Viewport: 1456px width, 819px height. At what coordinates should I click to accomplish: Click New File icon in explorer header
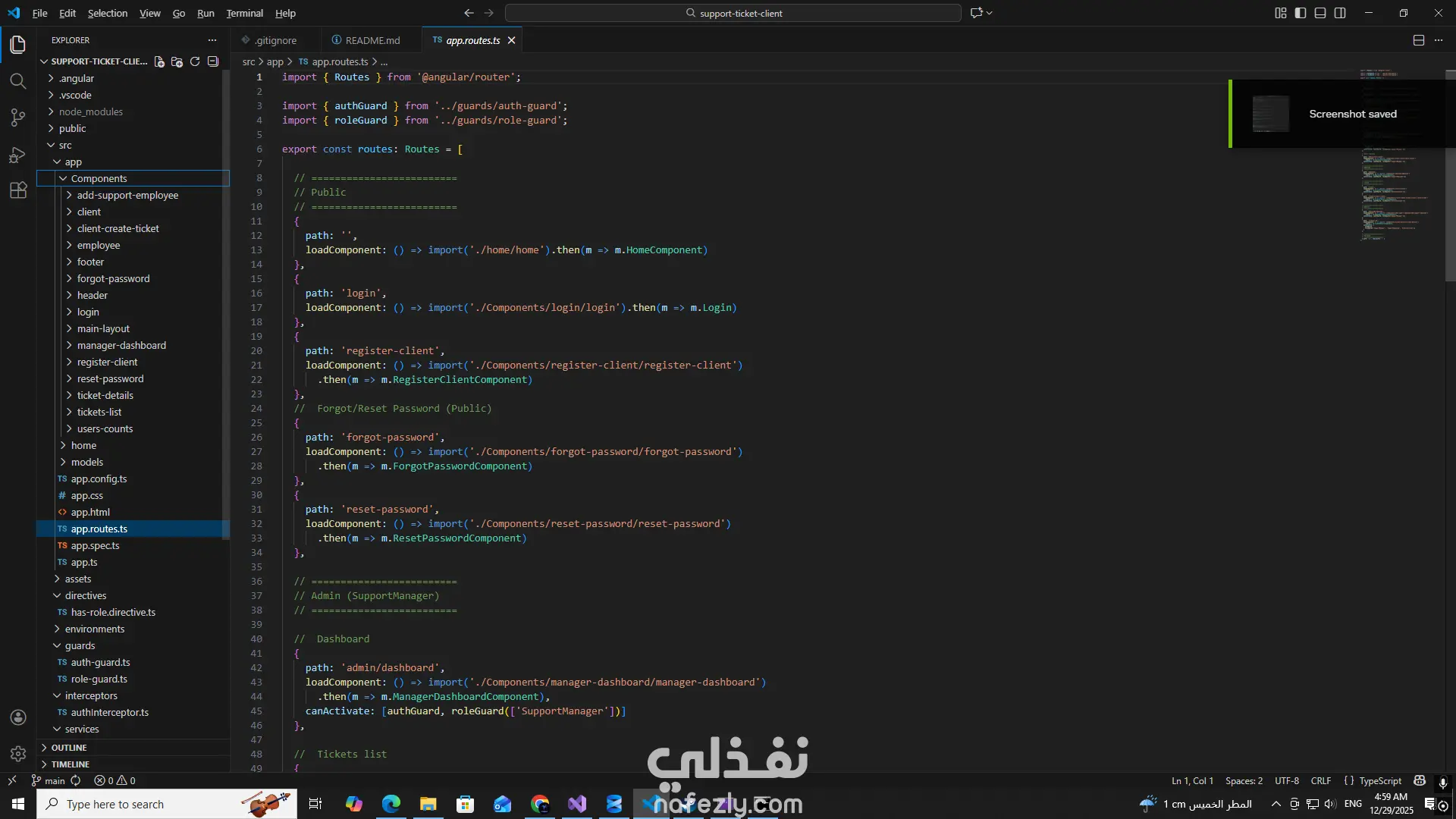tap(159, 61)
